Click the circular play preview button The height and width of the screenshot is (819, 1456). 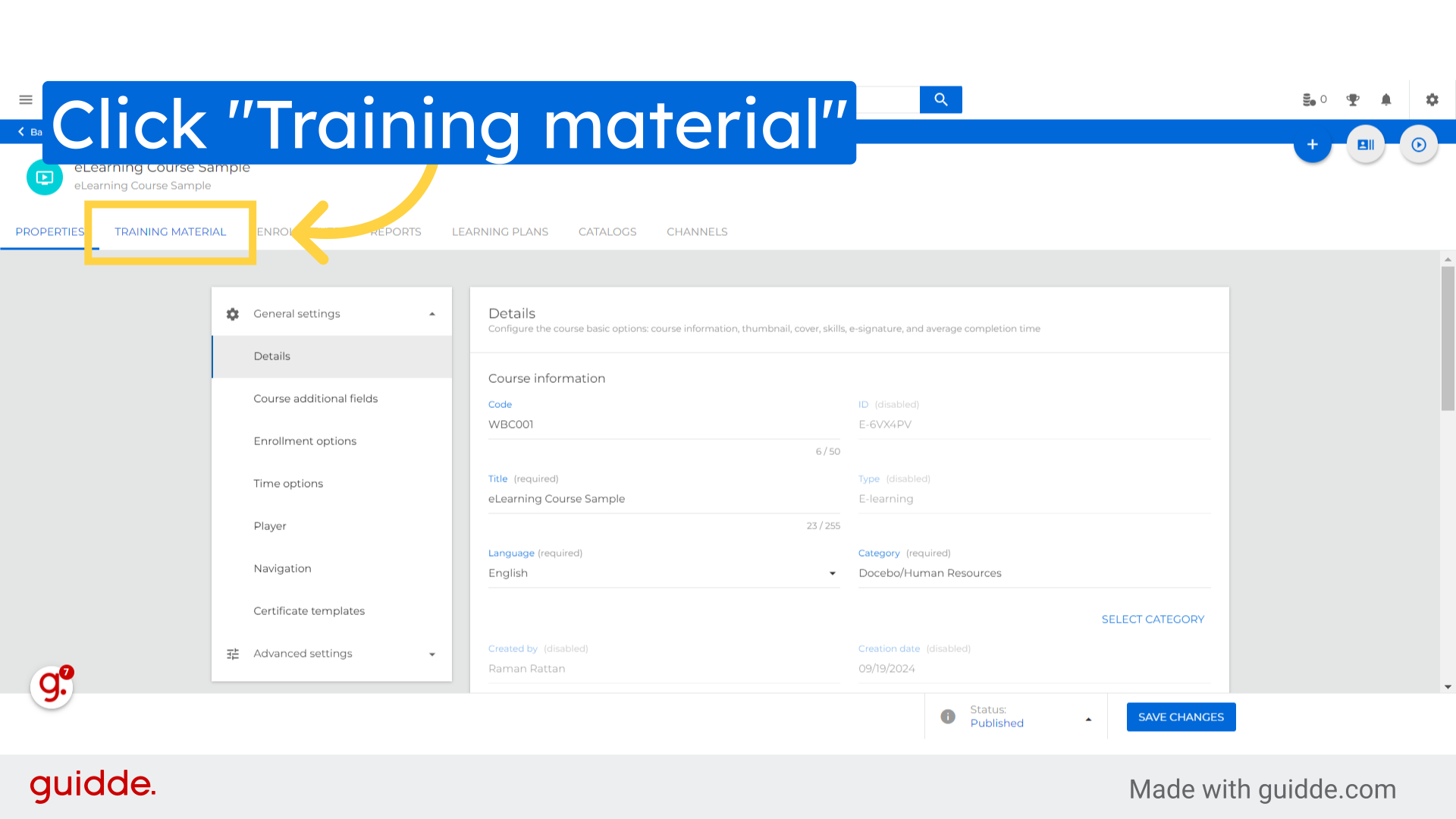click(x=1418, y=144)
